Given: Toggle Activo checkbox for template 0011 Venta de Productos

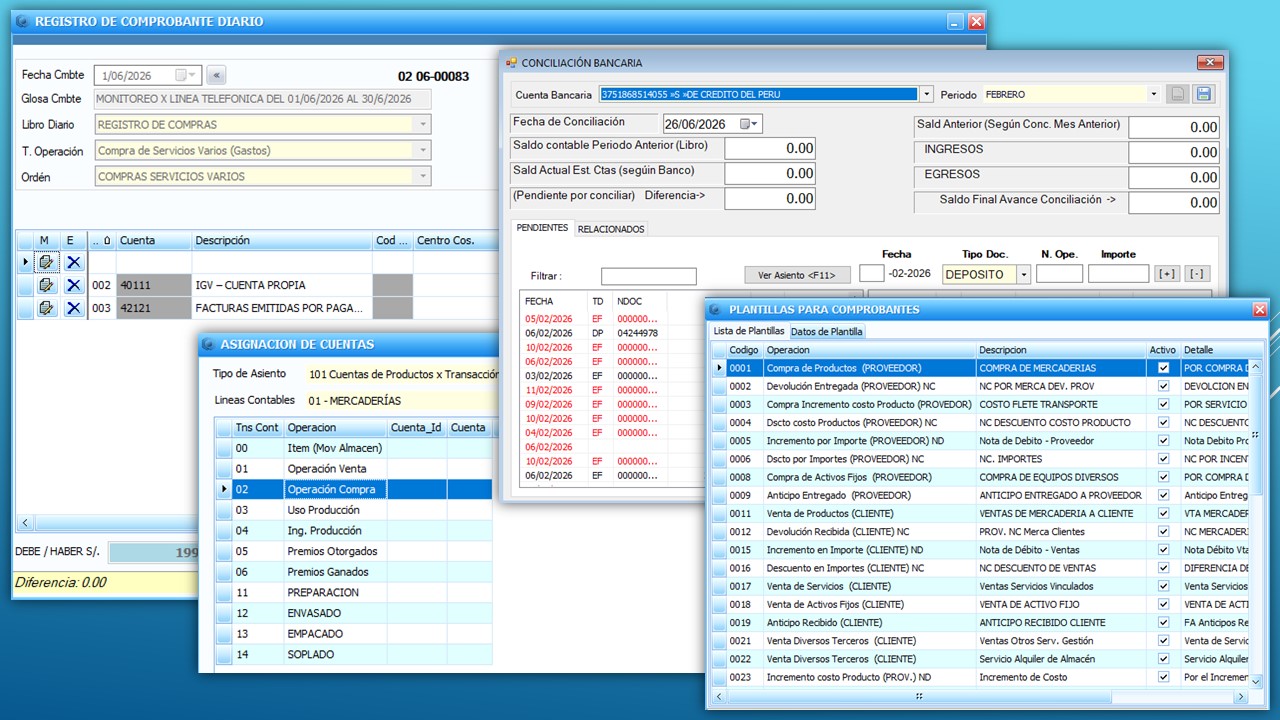Looking at the screenshot, I should (1163, 513).
